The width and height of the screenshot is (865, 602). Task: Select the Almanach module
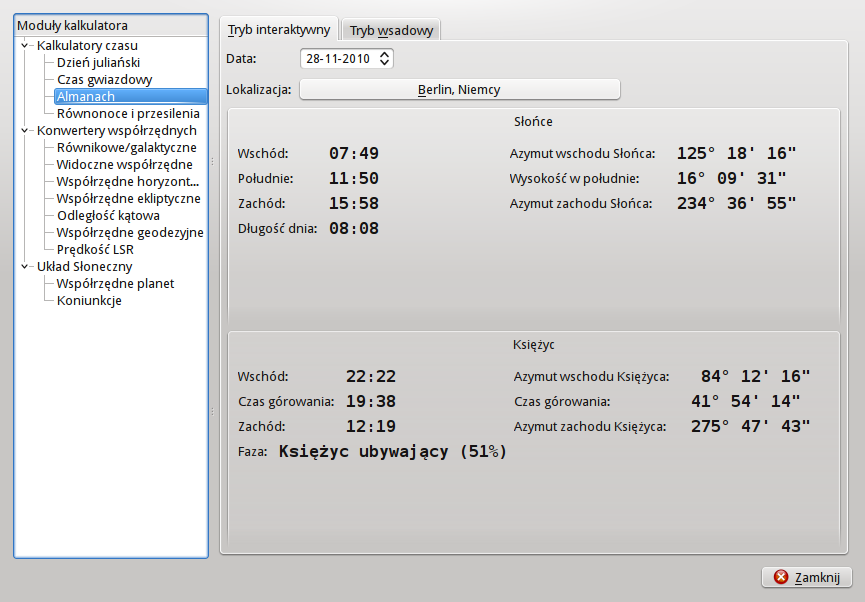click(x=86, y=96)
